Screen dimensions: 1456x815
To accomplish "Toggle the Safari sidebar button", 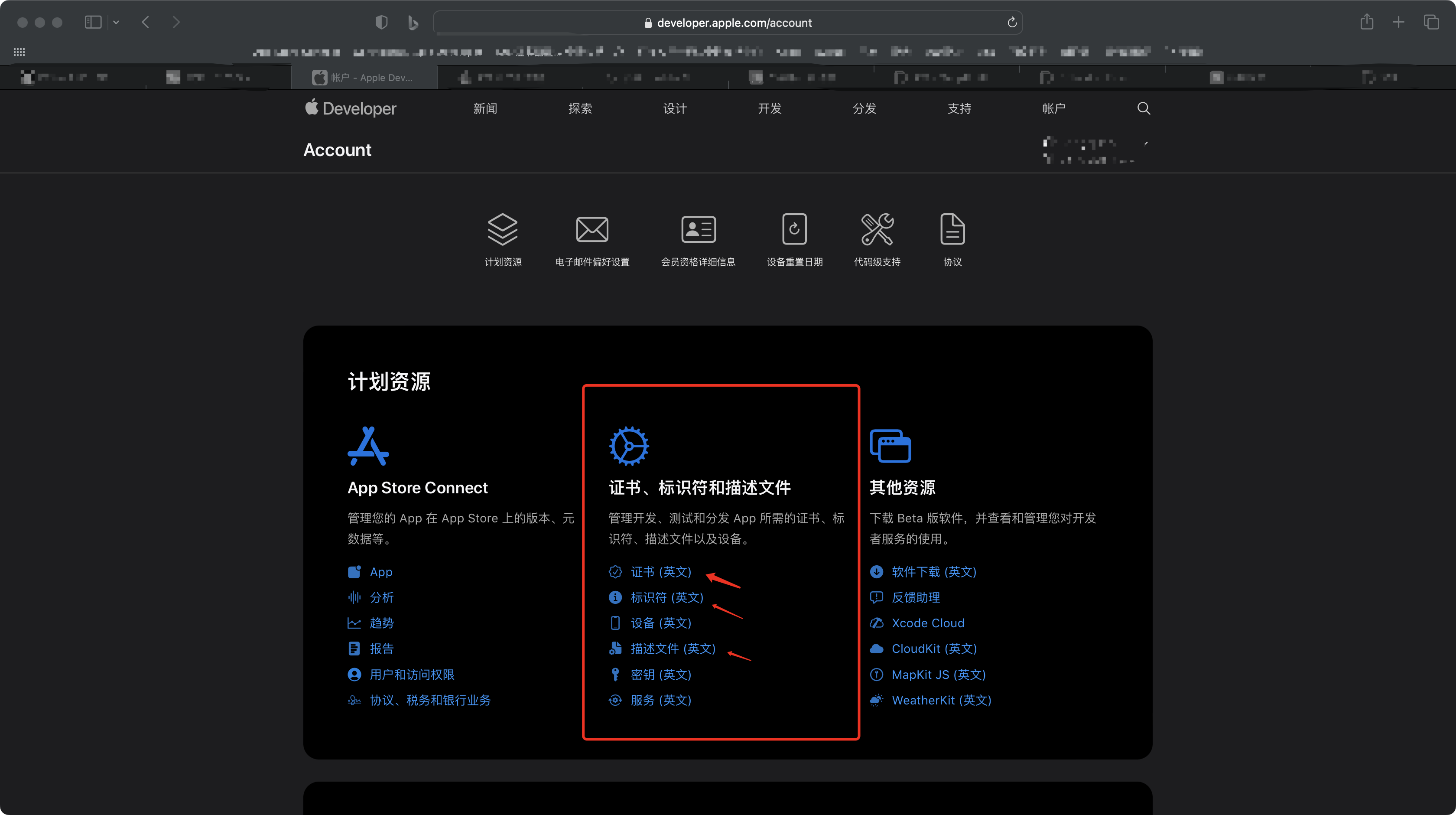I will 93,22.
